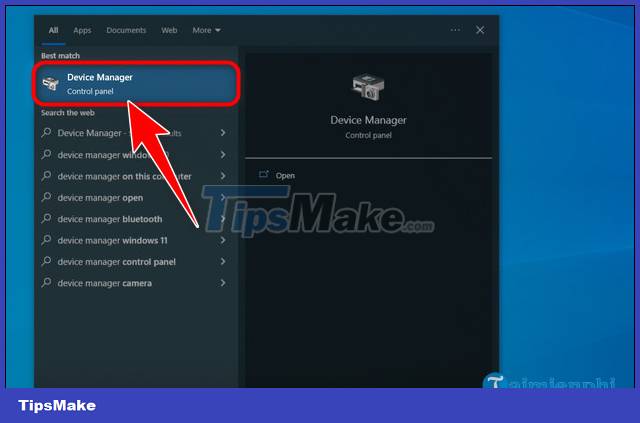Screen dimensions: 640x423
Task: Close the search panel with X
Action: pyautogui.click(x=480, y=30)
